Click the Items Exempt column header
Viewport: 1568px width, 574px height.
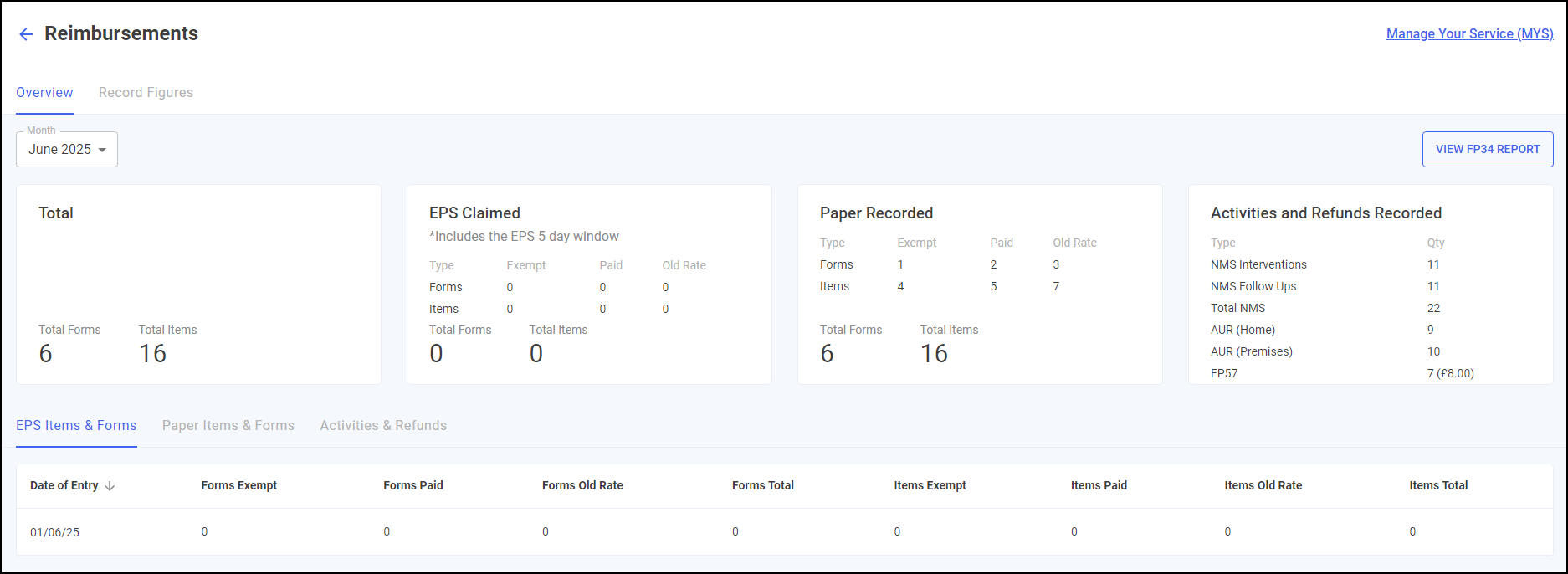(930, 486)
